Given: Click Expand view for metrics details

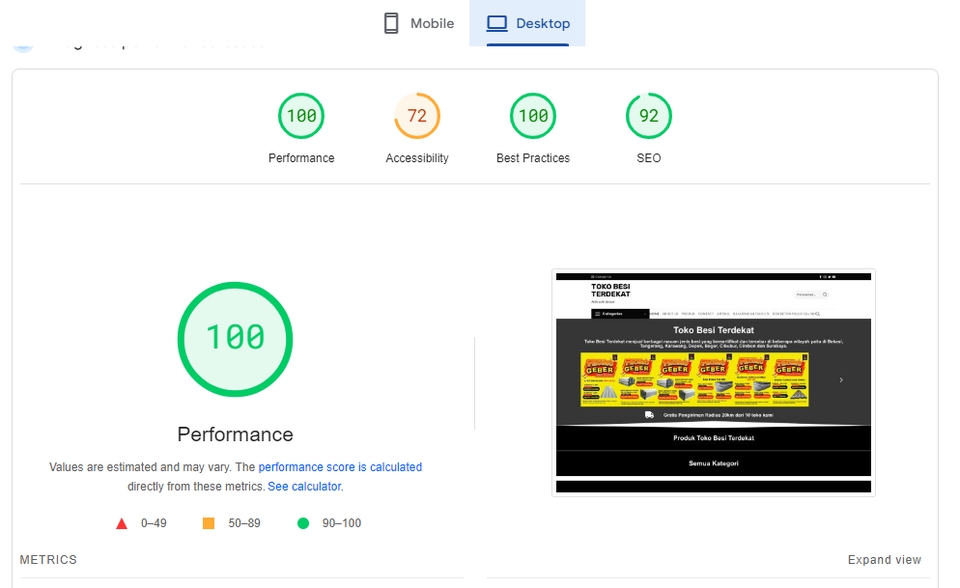Looking at the screenshot, I should 885,559.
